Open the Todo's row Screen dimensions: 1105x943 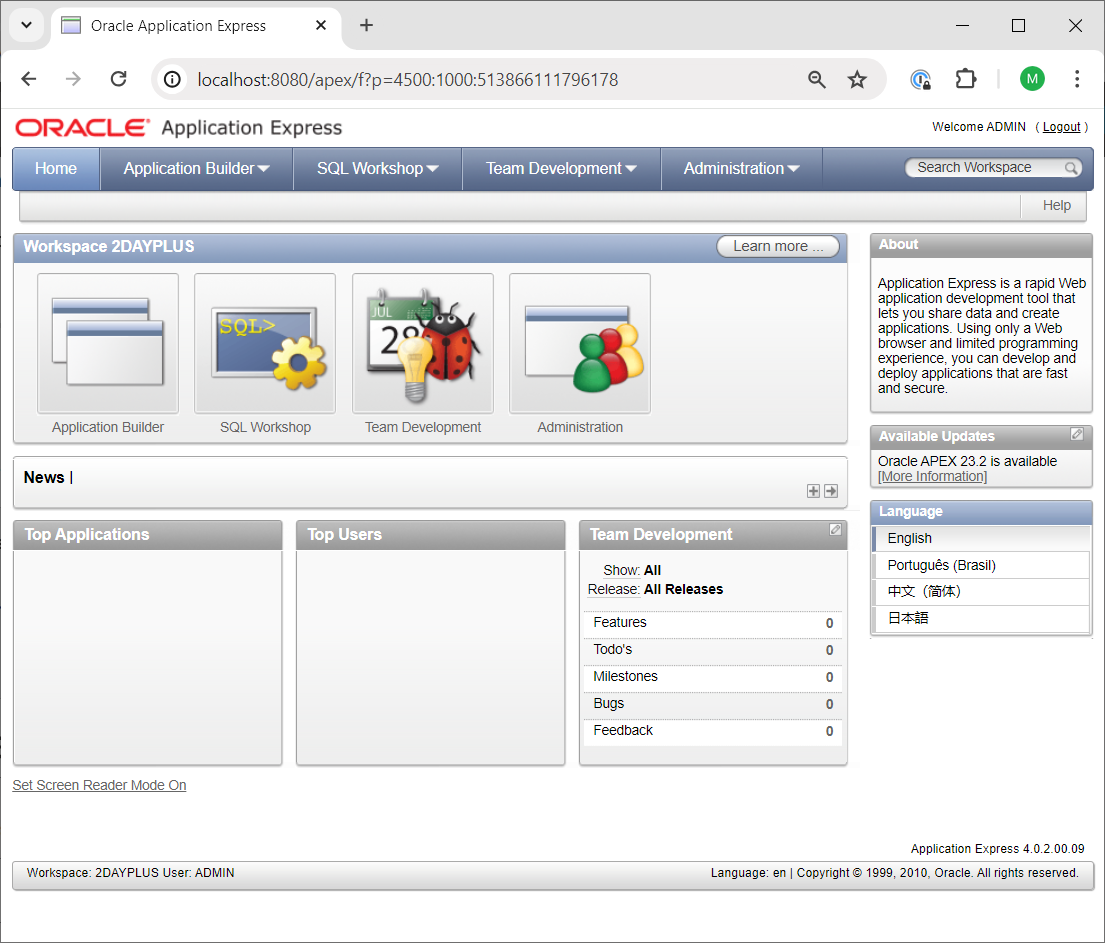click(x=712, y=650)
